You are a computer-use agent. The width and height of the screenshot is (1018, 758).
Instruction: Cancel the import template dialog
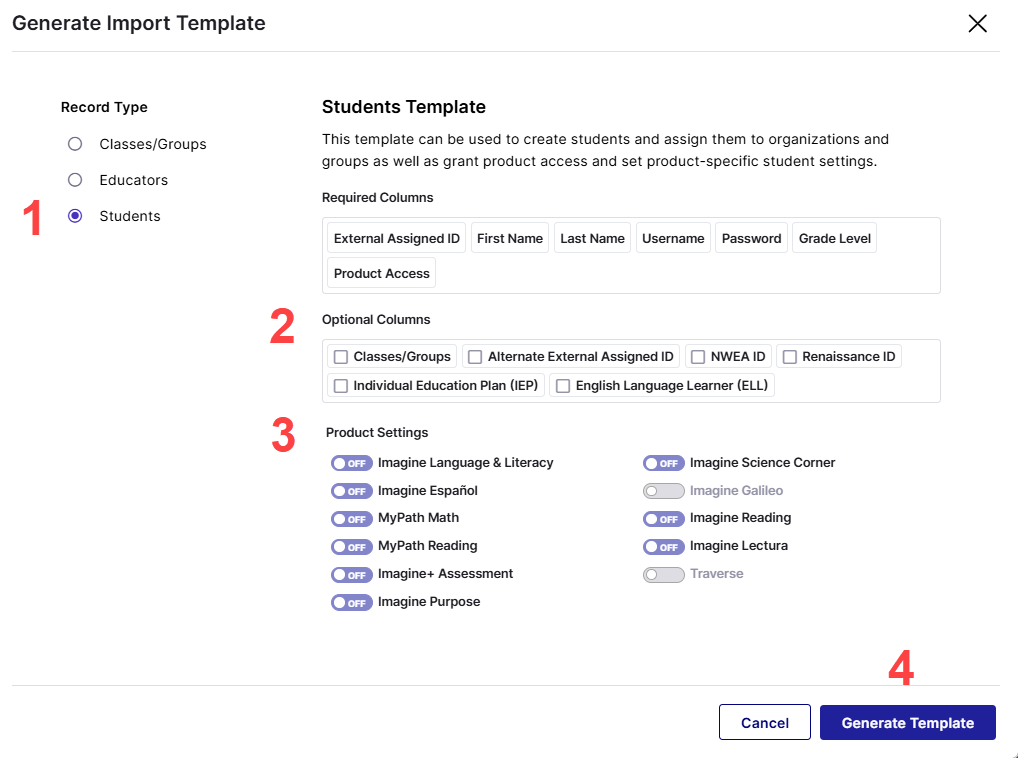pyautogui.click(x=765, y=722)
